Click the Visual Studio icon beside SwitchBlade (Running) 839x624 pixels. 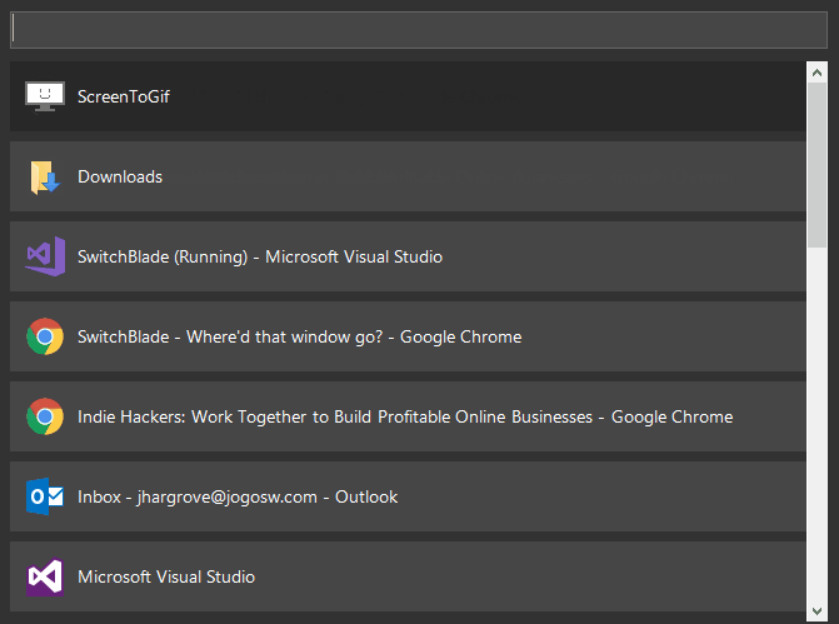45,257
